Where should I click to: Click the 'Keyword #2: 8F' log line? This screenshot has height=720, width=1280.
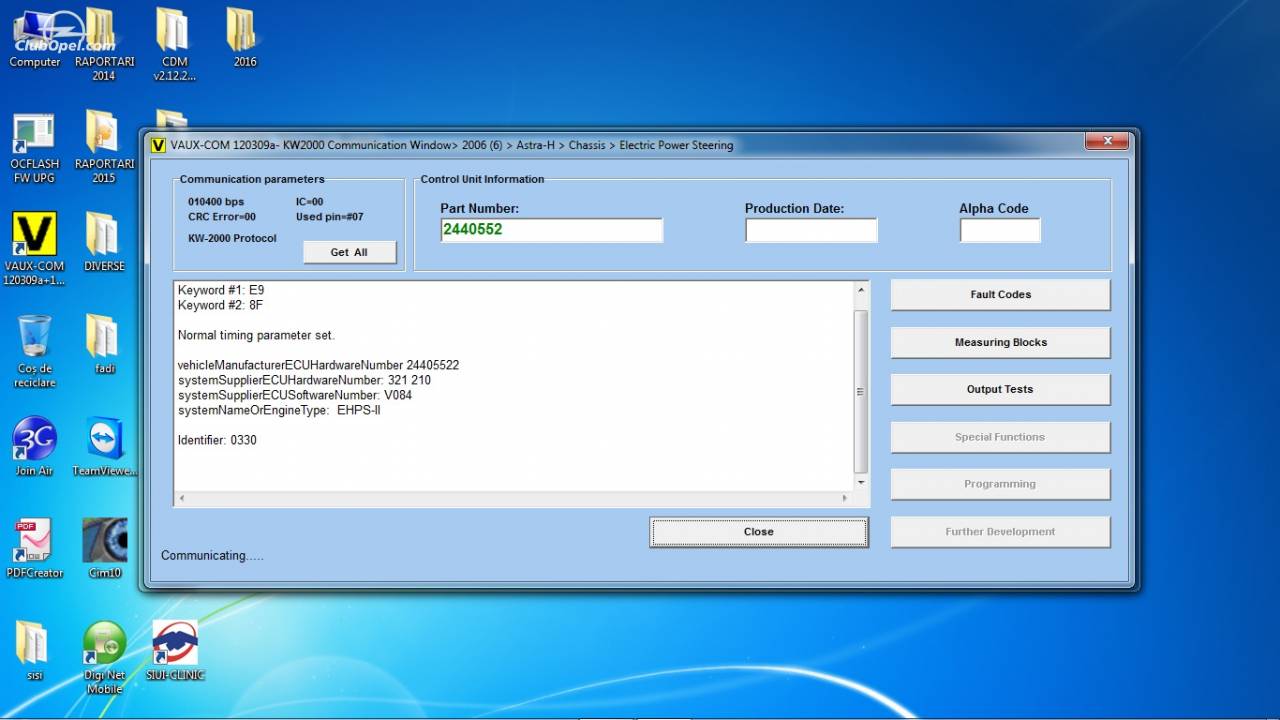pos(221,305)
